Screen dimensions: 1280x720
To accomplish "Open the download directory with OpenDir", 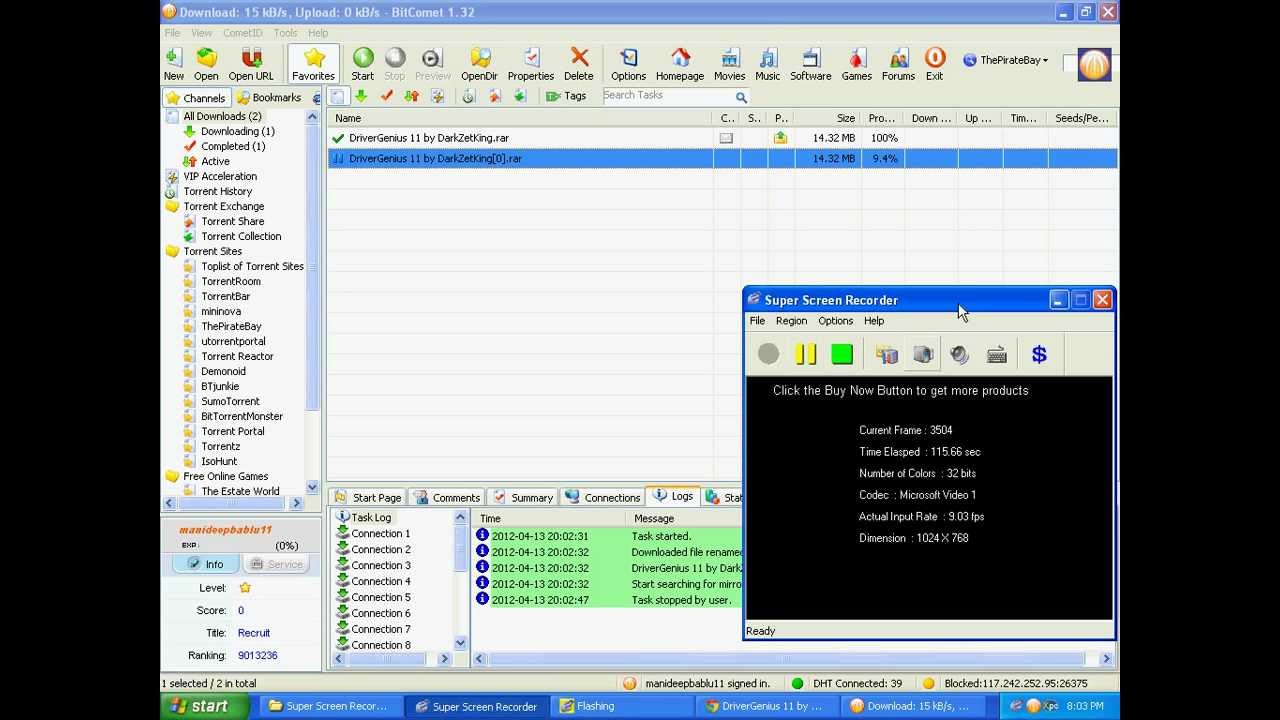I will (x=479, y=64).
